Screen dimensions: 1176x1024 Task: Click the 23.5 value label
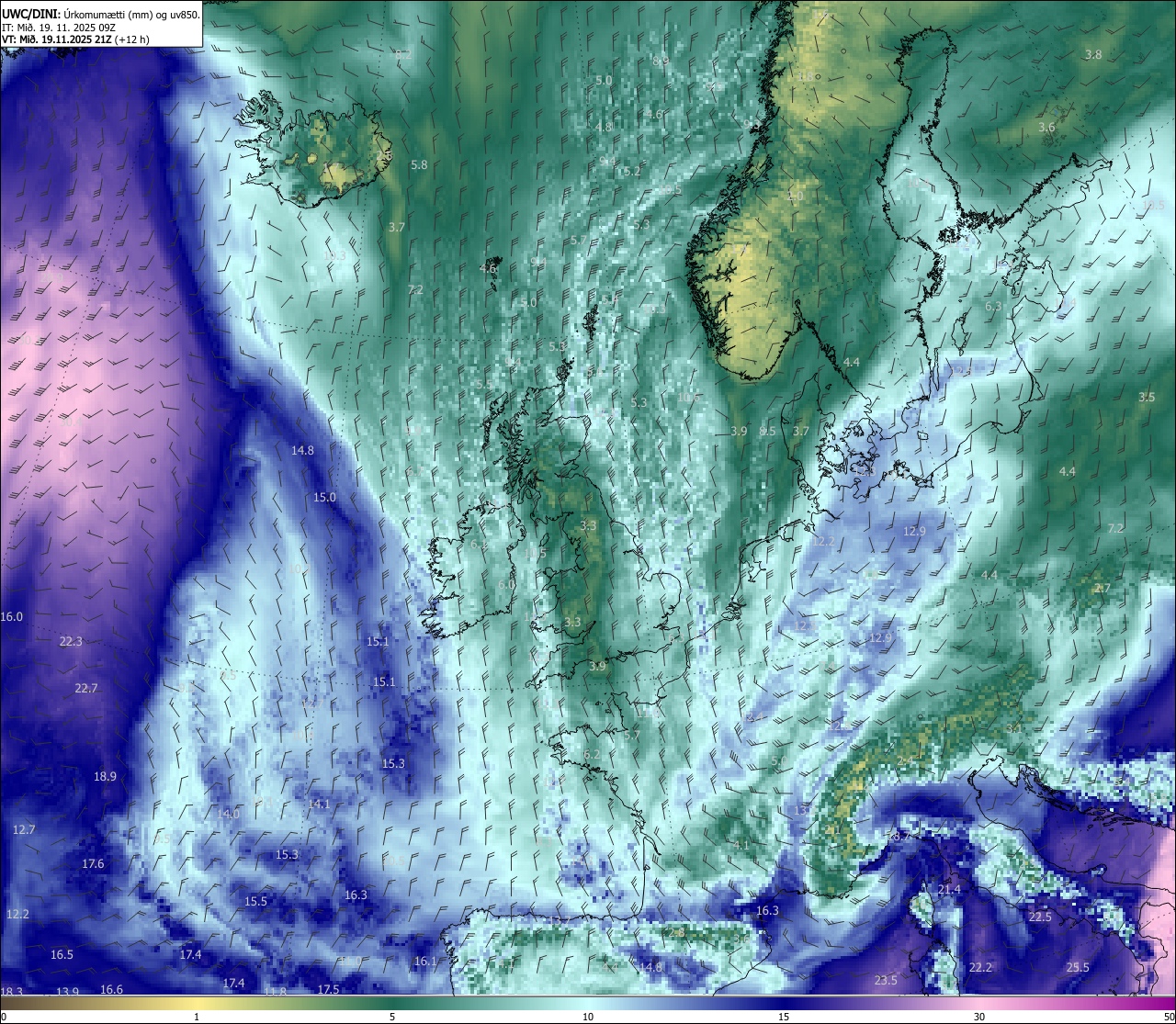886,980
